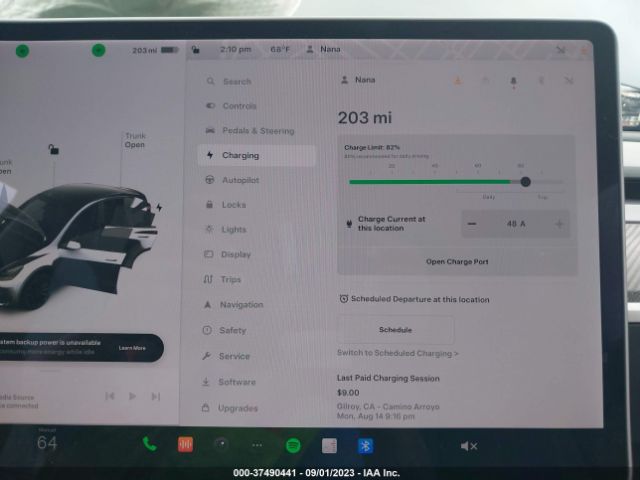Skip to next track
The width and height of the screenshot is (640, 480).
[x=156, y=396]
